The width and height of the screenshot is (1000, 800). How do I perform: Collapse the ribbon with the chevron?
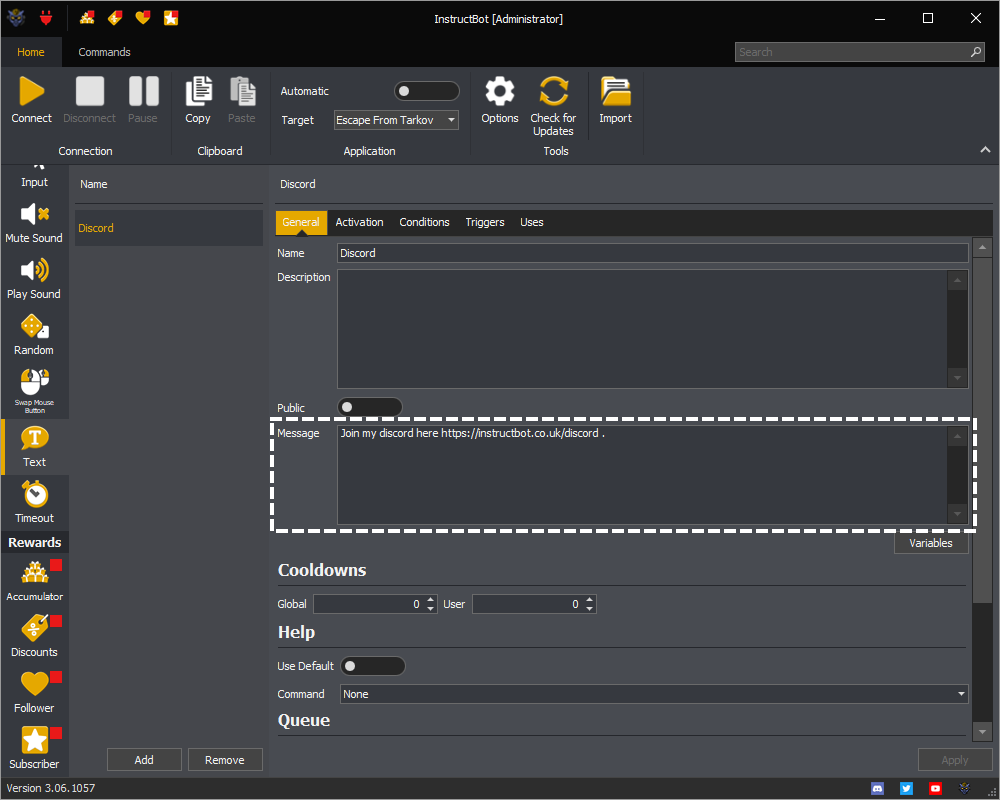pyautogui.click(x=985, y=150)
